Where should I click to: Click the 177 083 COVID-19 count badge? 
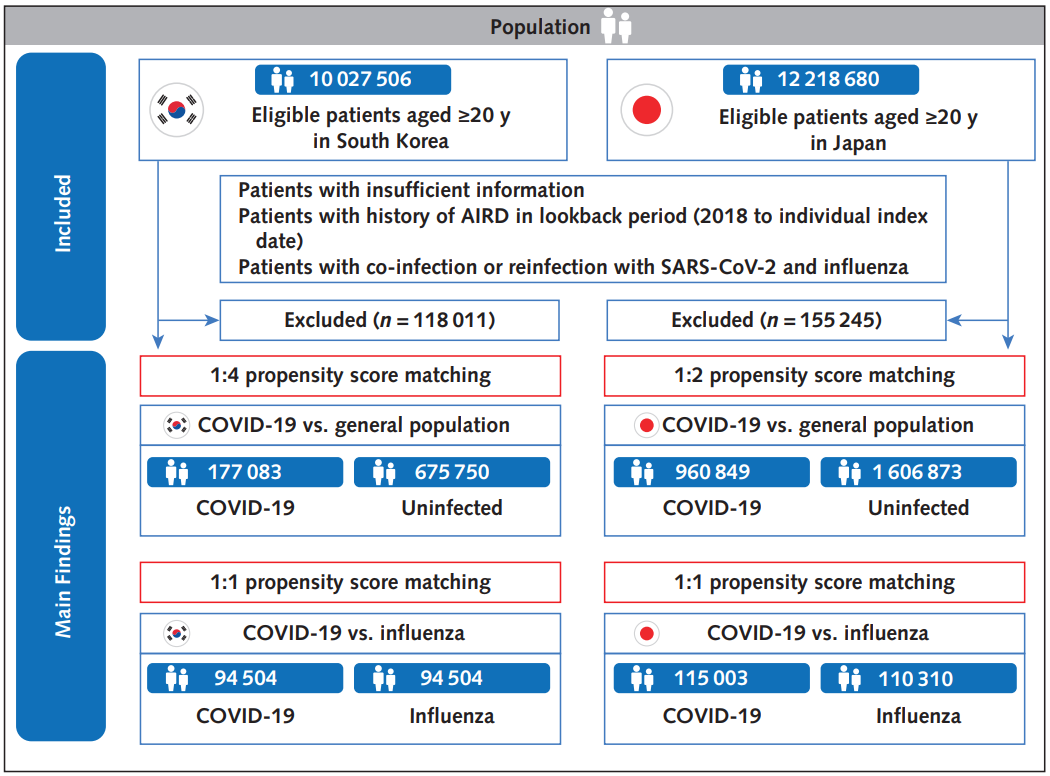click(244, 472)
